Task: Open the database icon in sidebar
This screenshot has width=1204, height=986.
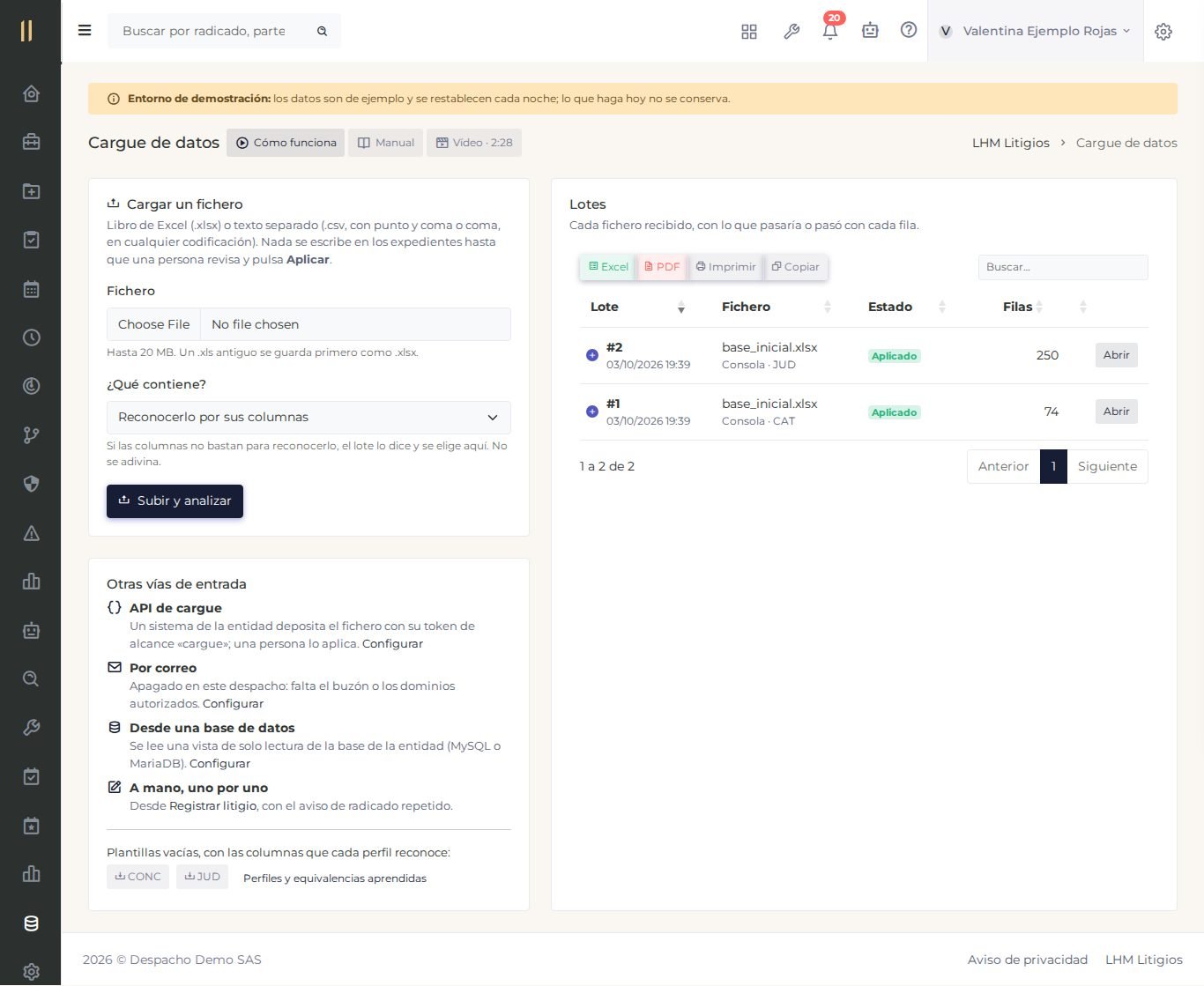Action: point(31,923)
